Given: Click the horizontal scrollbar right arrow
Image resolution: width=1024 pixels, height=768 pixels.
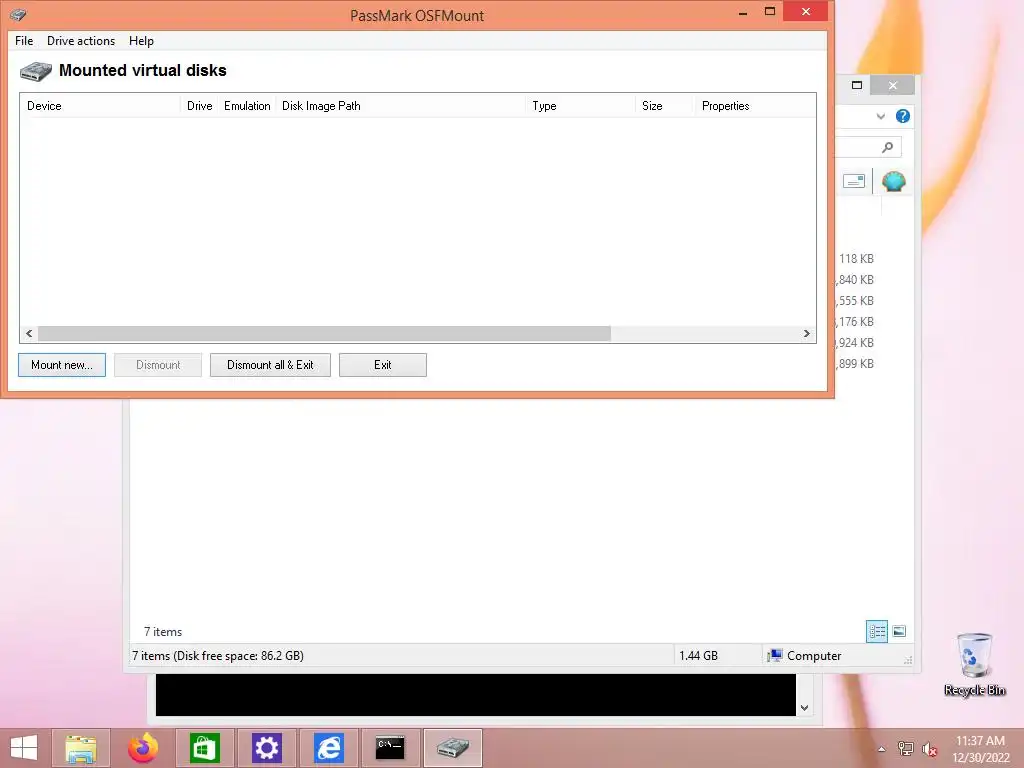Looking at the screenshot, I should [x=807, y=334].
